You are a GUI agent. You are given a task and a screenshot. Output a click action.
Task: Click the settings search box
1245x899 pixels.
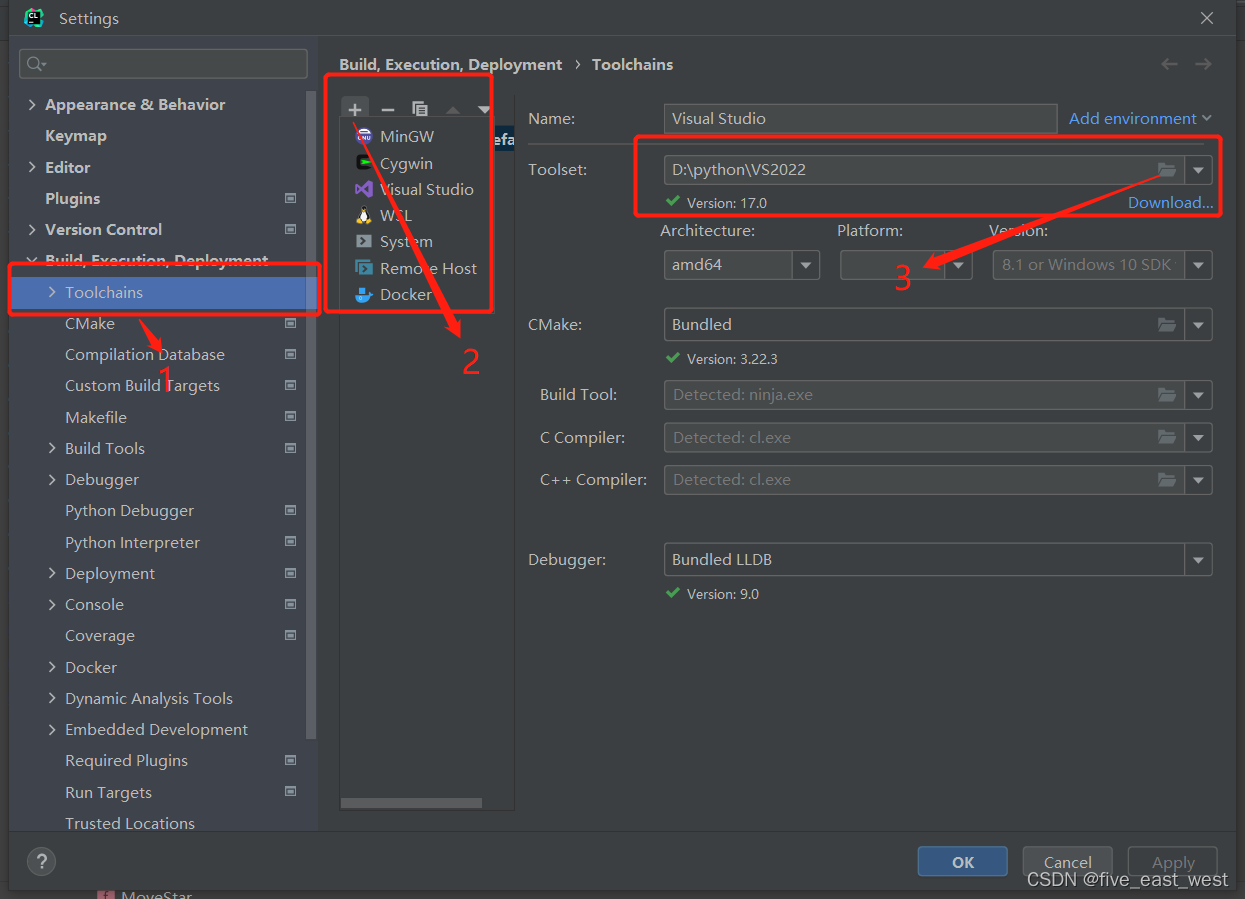point(163,64)
